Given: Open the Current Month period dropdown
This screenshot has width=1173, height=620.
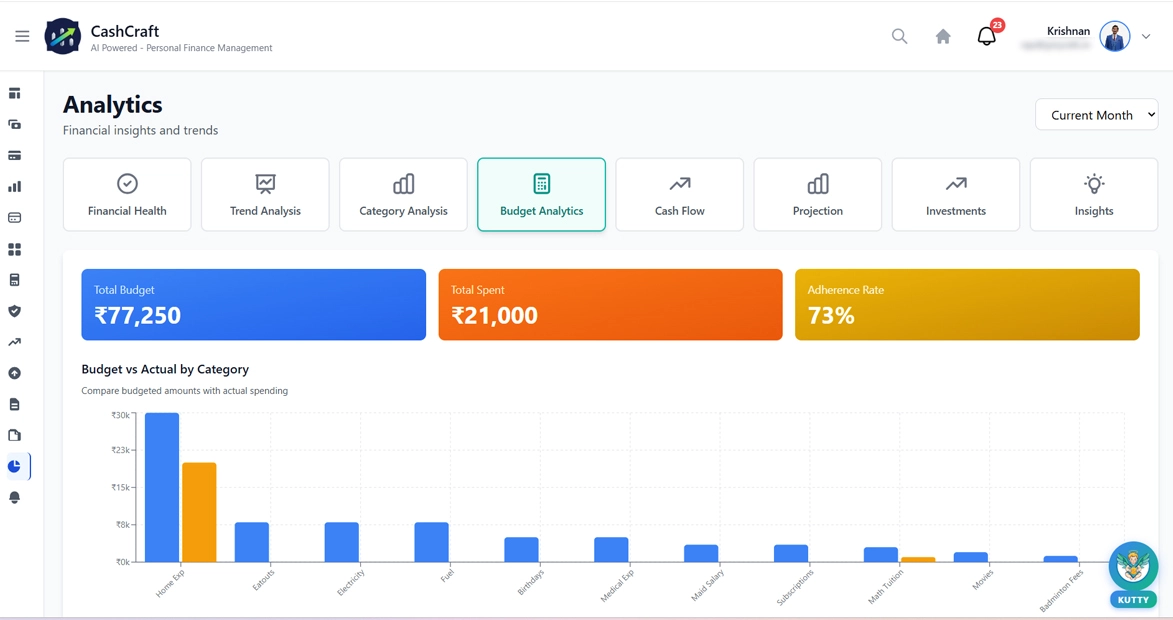Looking at the screenshot, I should pos(1097,115).
